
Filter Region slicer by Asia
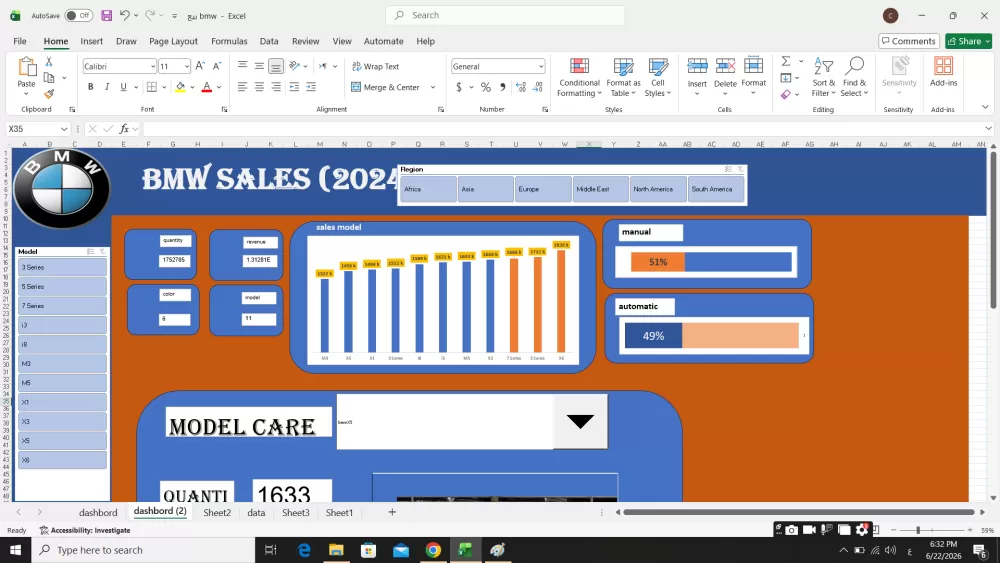tap(485, 189)
